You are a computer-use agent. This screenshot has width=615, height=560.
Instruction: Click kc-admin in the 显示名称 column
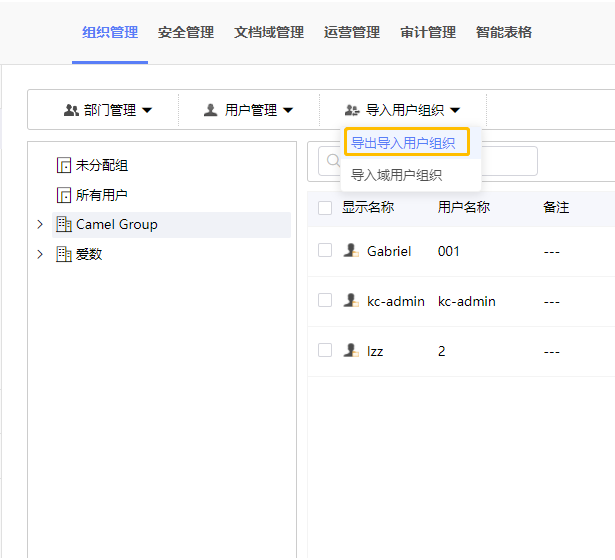(x=395, y=302)
